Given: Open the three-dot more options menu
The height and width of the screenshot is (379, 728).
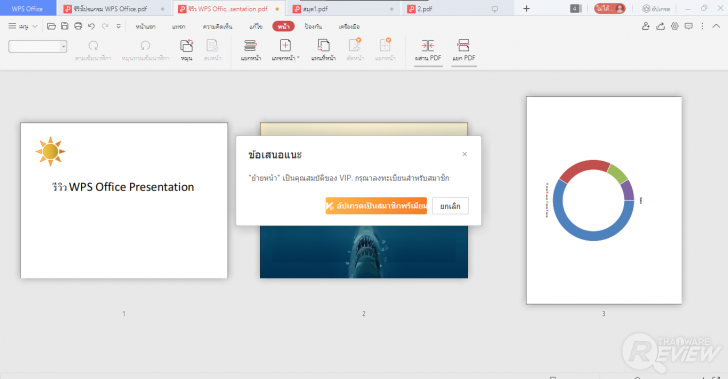Looking at the screenshot, I should point(702,26).
